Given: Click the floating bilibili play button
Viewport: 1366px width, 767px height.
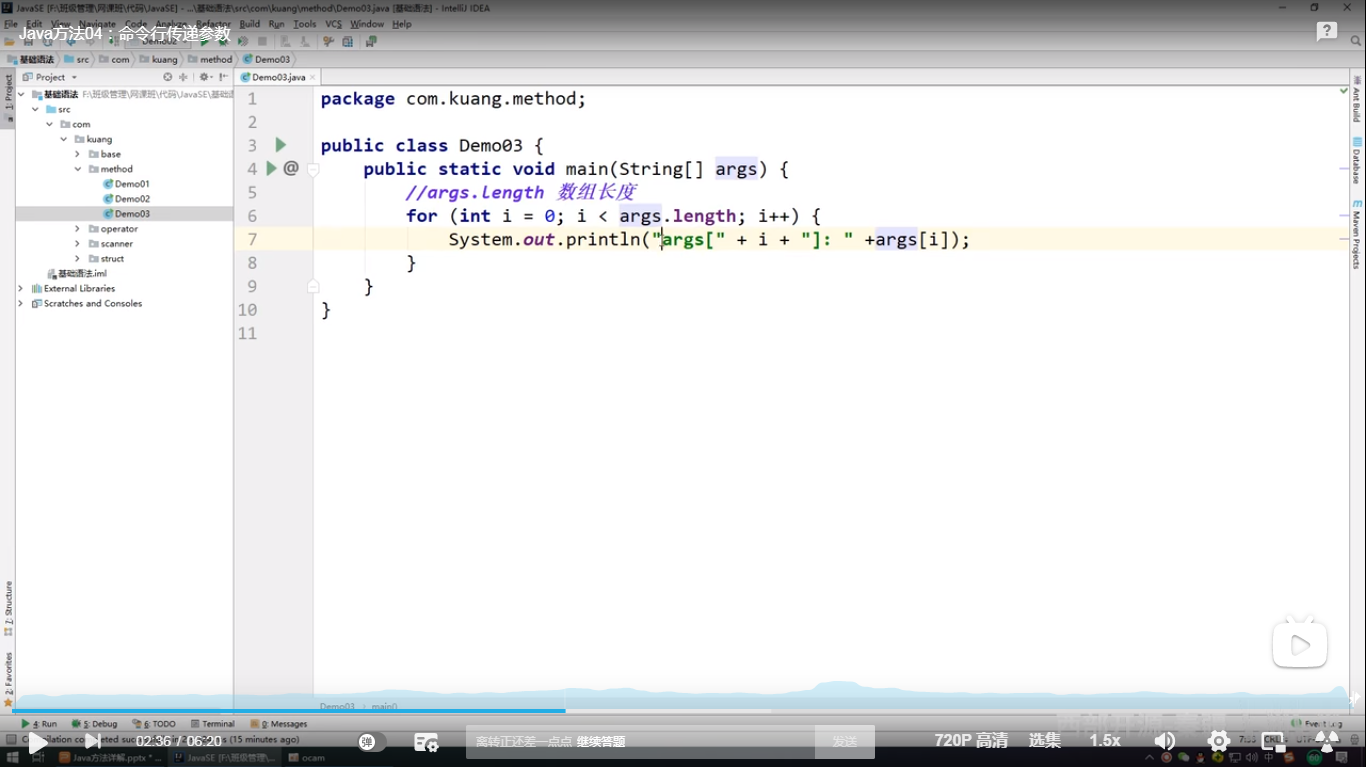Looking at the screenshot, I should click(x=1299, y=645).
